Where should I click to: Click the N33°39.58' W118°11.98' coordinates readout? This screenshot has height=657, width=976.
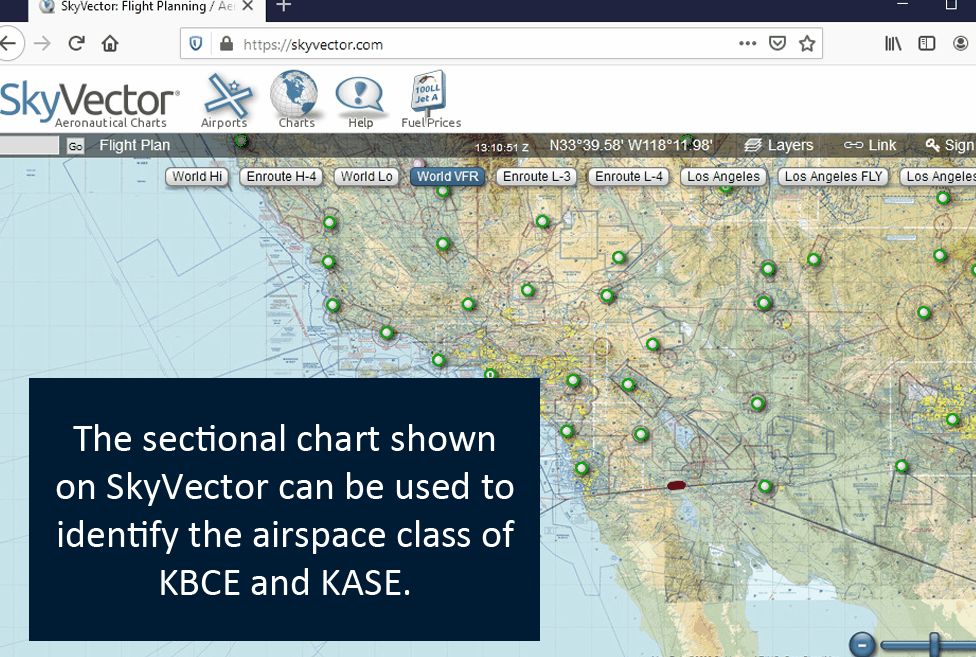point(631,146)
